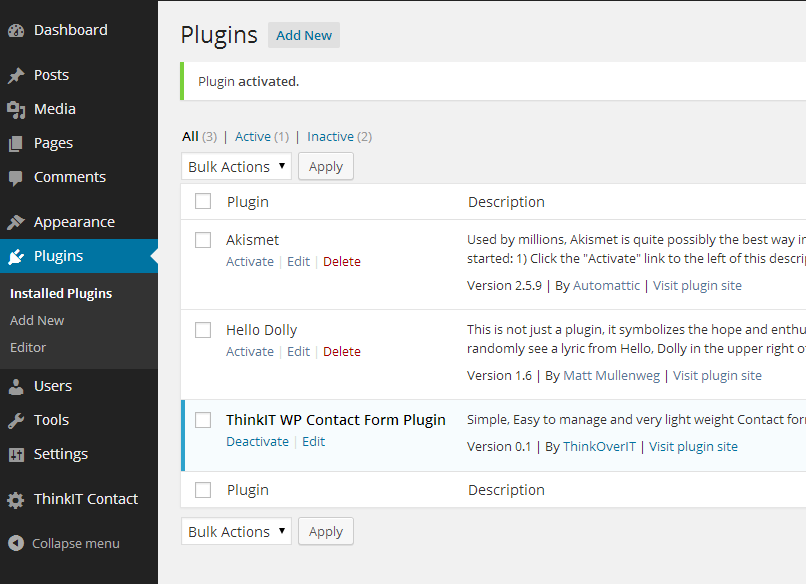Open the Dashboard sidebar icon
This screenshot has width=806, height=584.
17,29
